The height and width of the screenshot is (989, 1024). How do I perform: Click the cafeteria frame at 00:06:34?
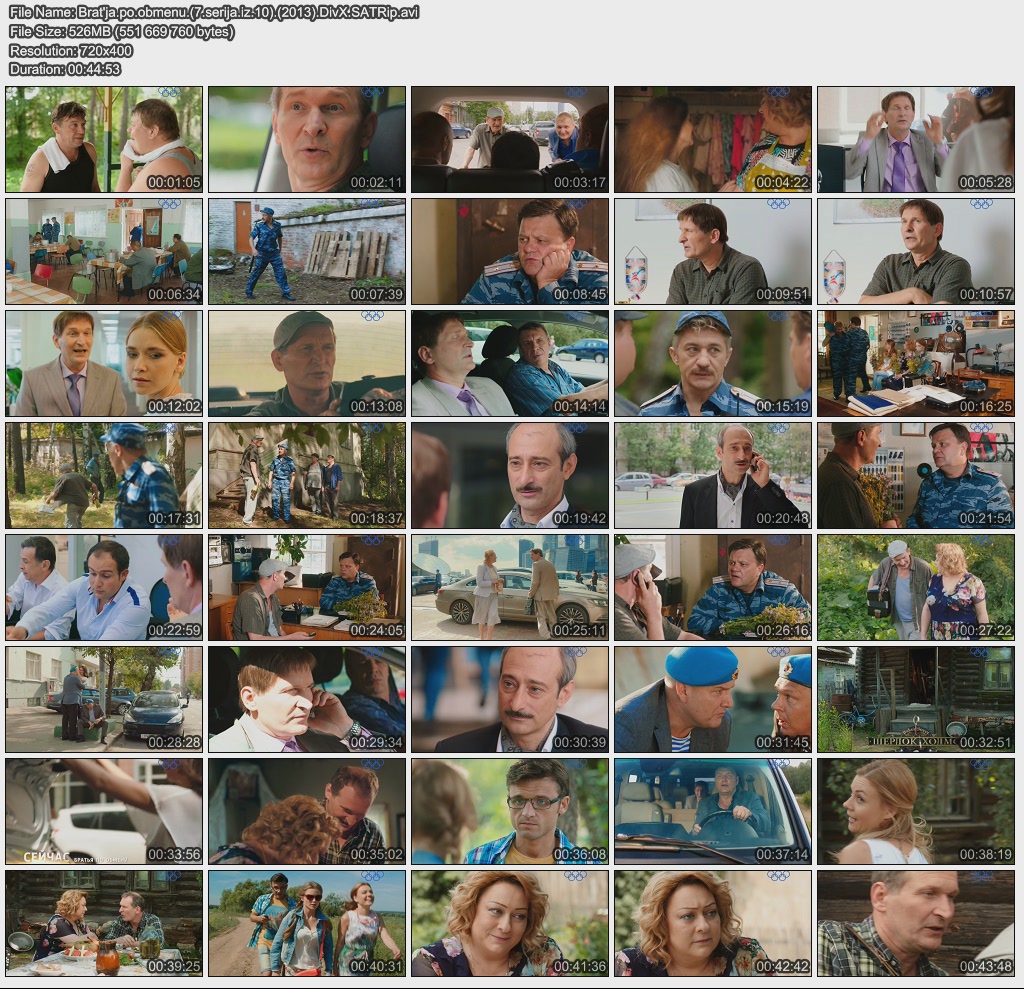(x=104, y=251)
